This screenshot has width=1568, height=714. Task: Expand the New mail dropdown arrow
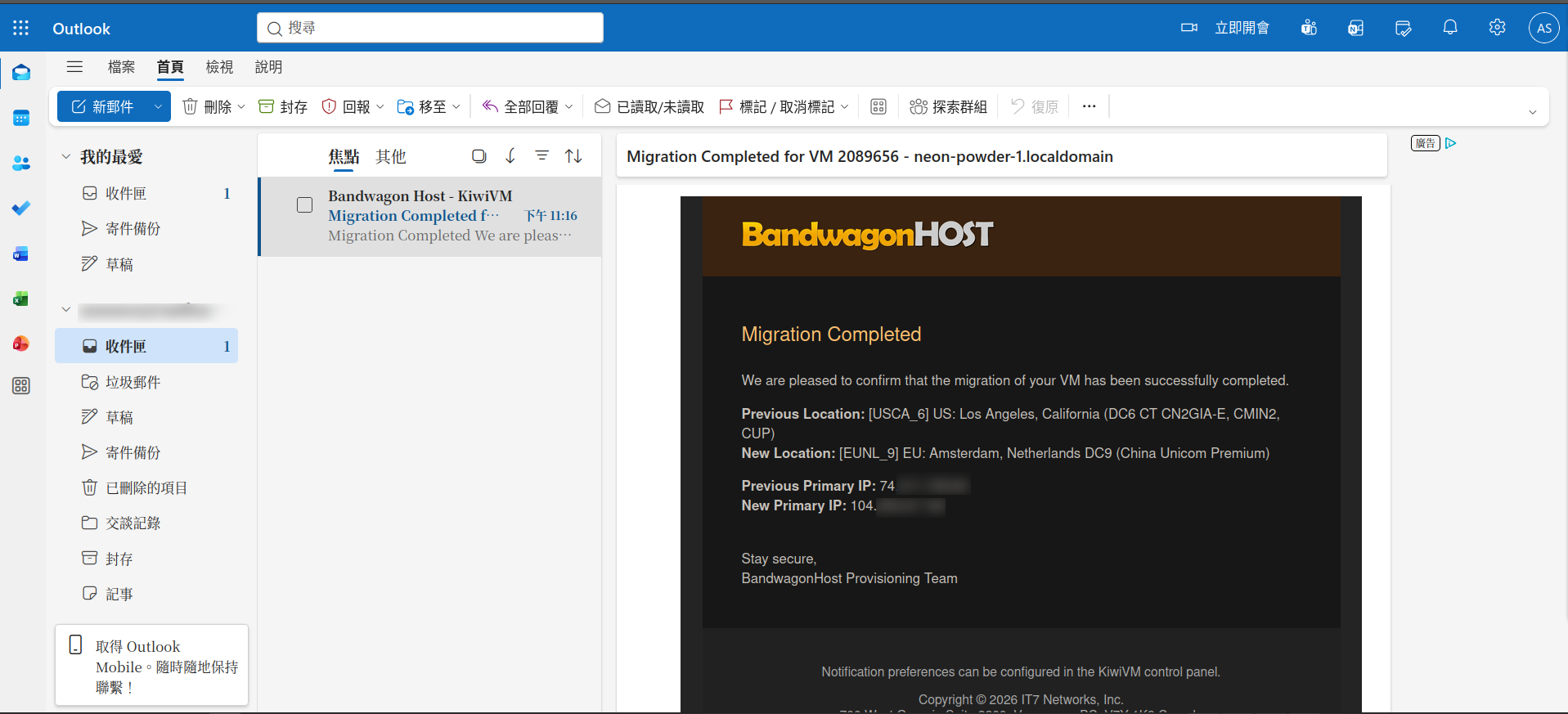158,107
